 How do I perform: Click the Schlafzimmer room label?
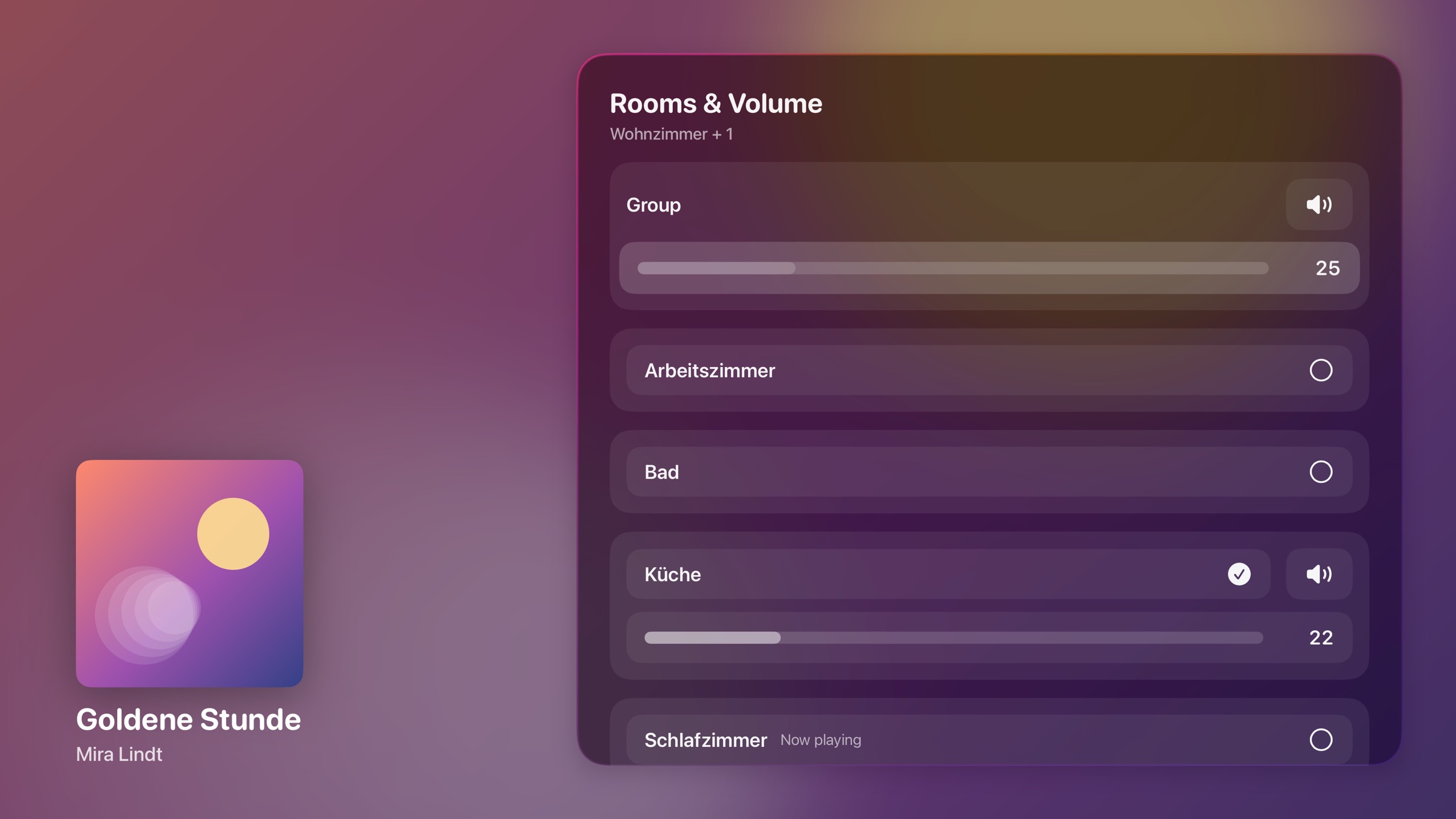pos(706,740)
